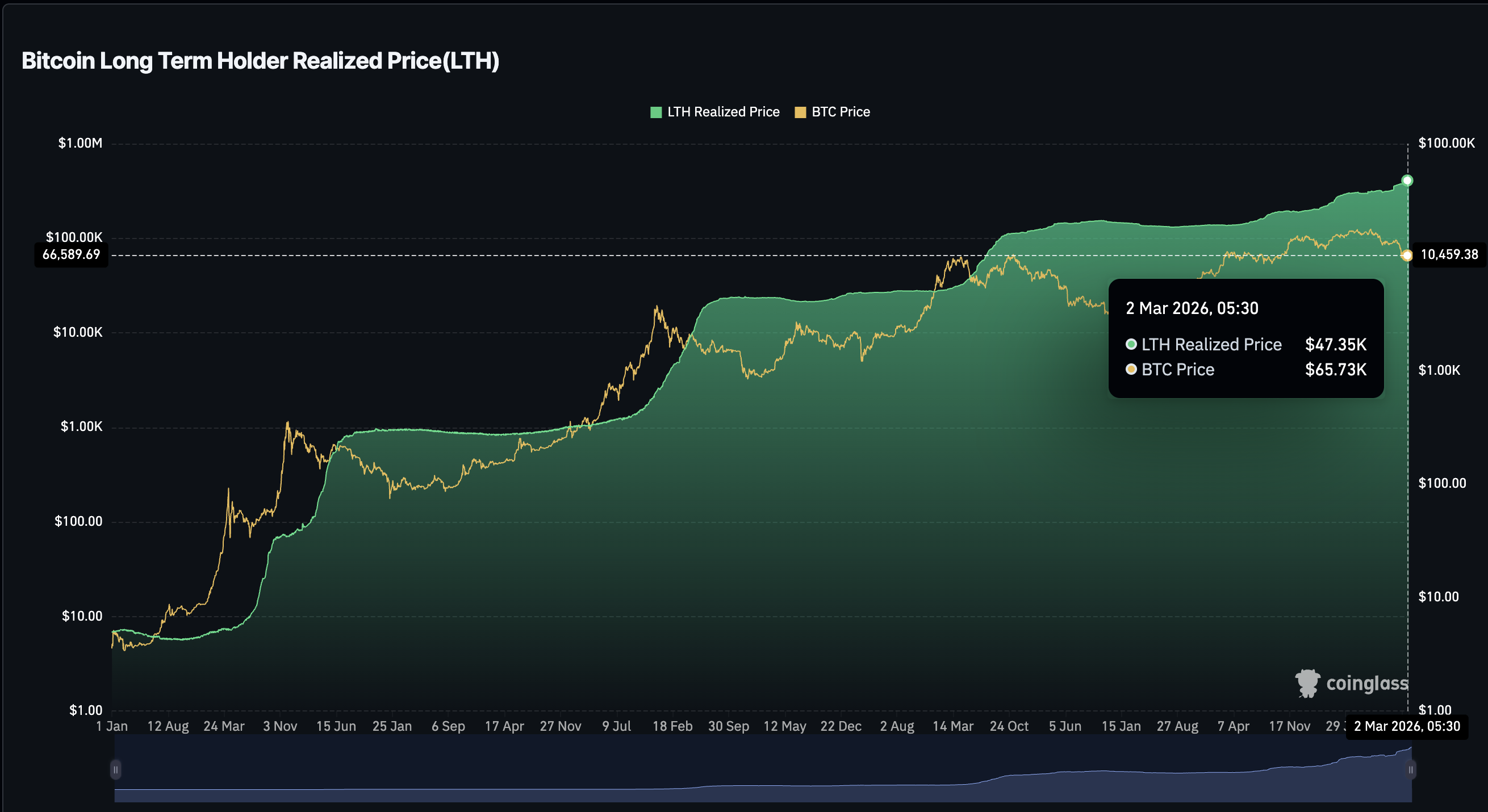The height and width of the screenshot is (812, 1488).
Task: Click the mini overview chart in range selector
Action: tap(763, 774)
